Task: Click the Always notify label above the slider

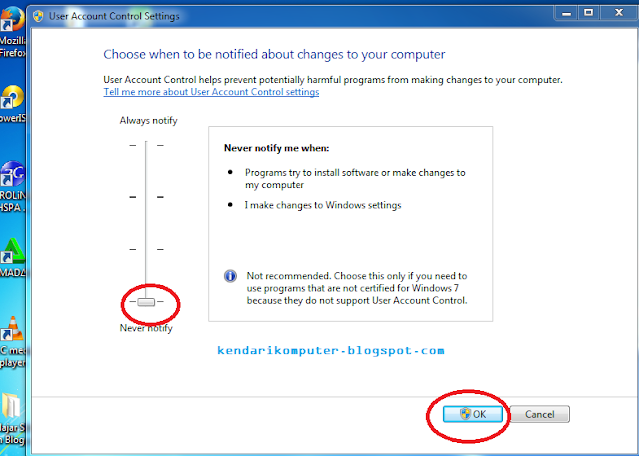Action: (x=146, y=120)
